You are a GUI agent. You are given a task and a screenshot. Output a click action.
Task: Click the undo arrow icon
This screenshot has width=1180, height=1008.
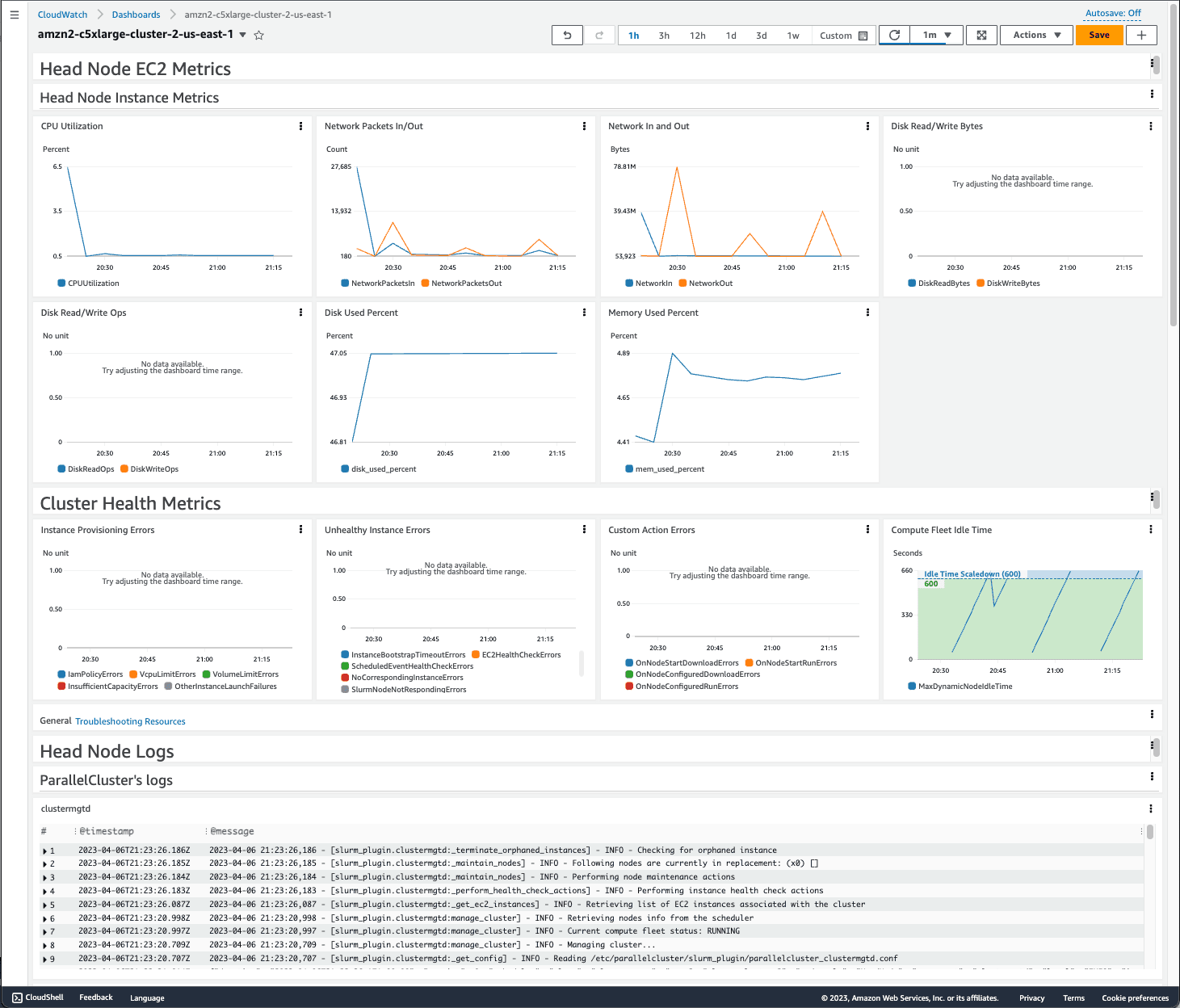[x=566, y=35]
